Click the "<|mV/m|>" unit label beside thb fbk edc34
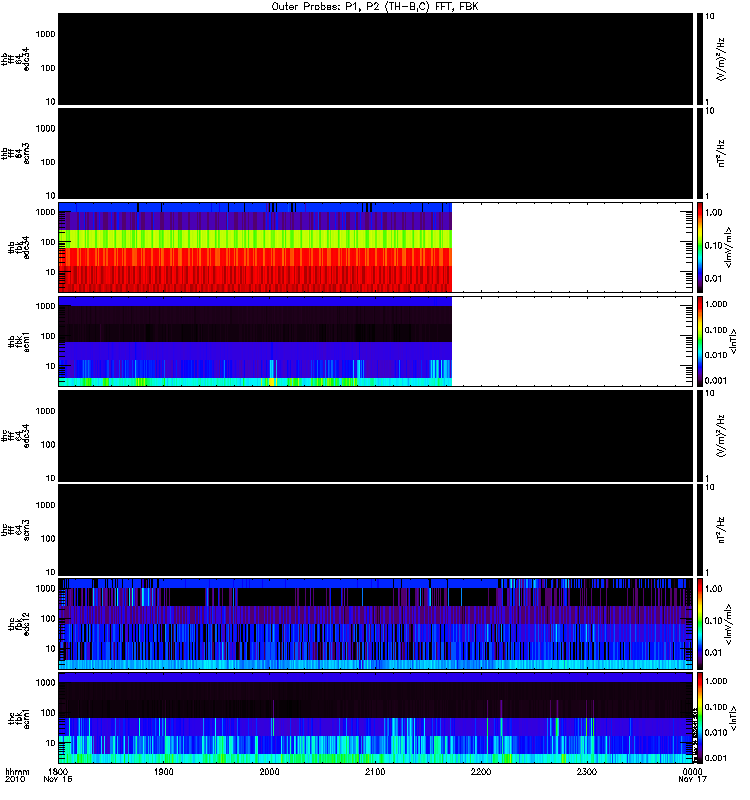The width and height of the screenshot is (750, 800). [x=728, y=247]
